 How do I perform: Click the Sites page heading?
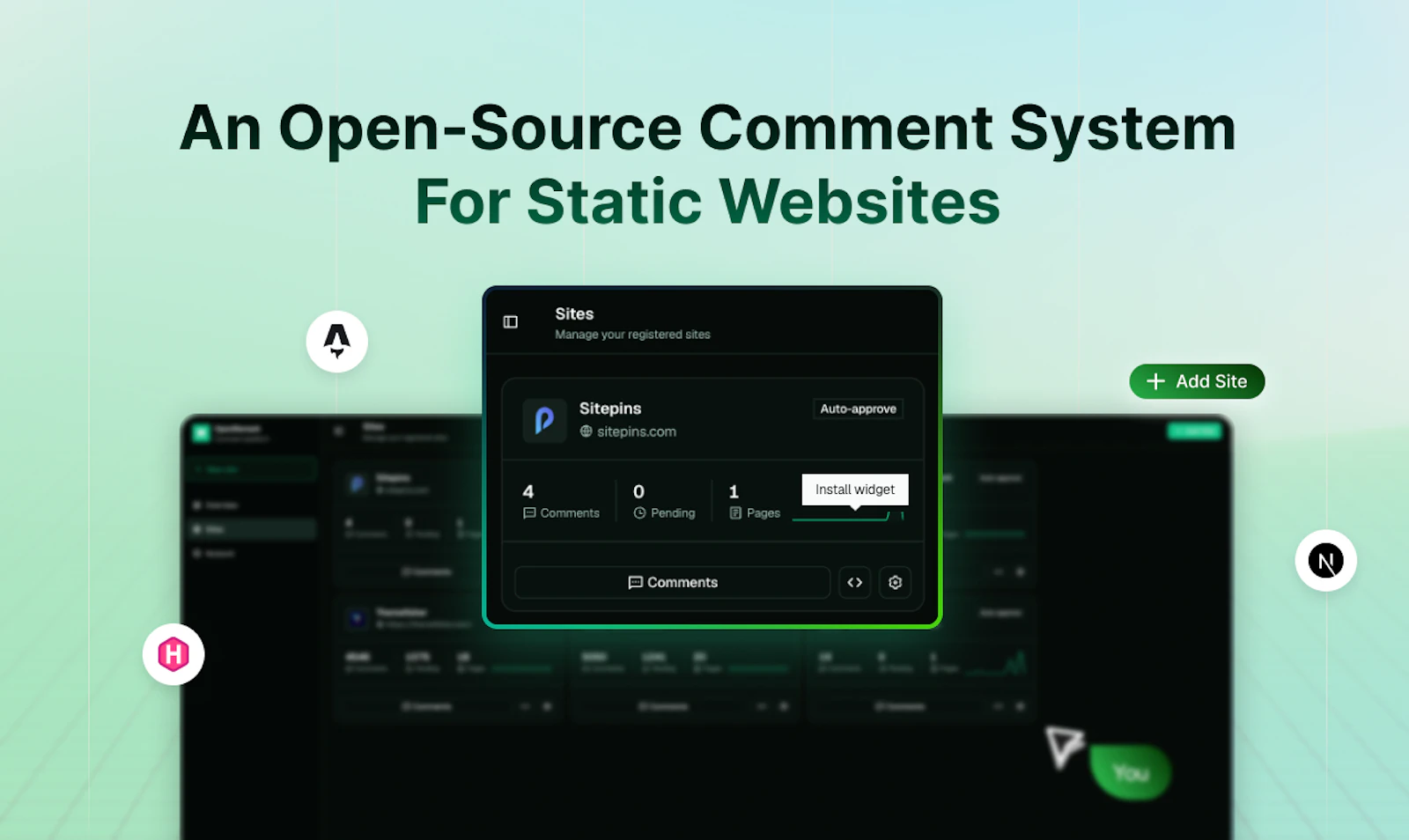tap(574, 313)
